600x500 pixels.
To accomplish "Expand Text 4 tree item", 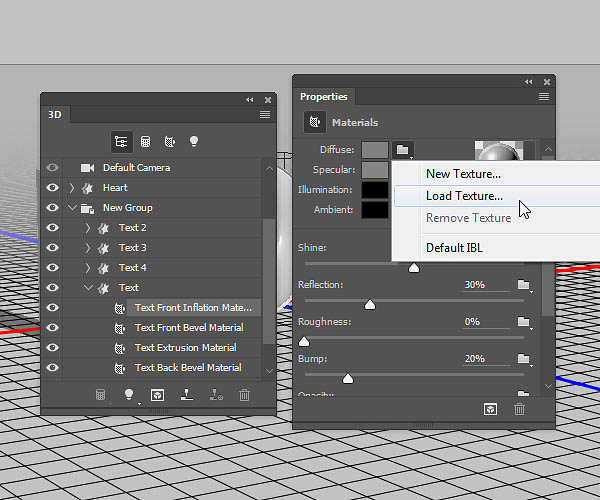I will point(88,267).
